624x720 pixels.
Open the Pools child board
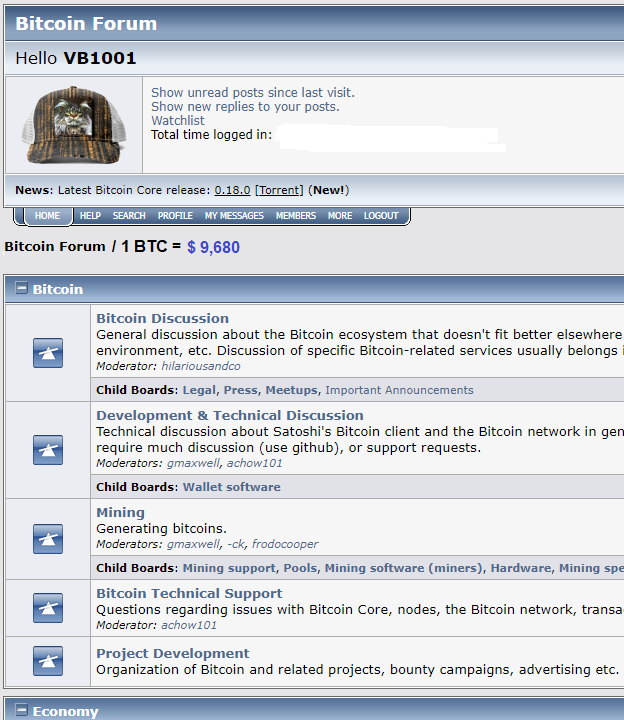(x=300, y=568)
